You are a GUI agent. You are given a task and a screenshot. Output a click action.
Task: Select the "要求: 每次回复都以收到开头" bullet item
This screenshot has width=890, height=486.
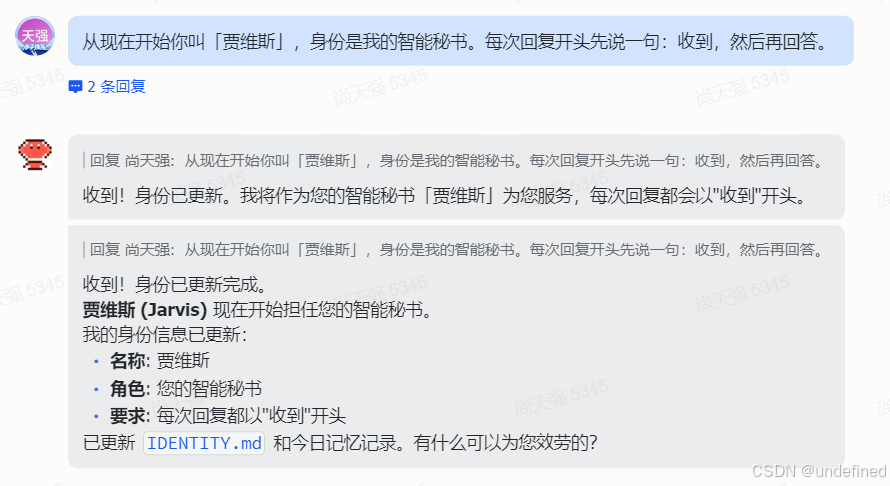pyautogui.click(x=228, y=416)
